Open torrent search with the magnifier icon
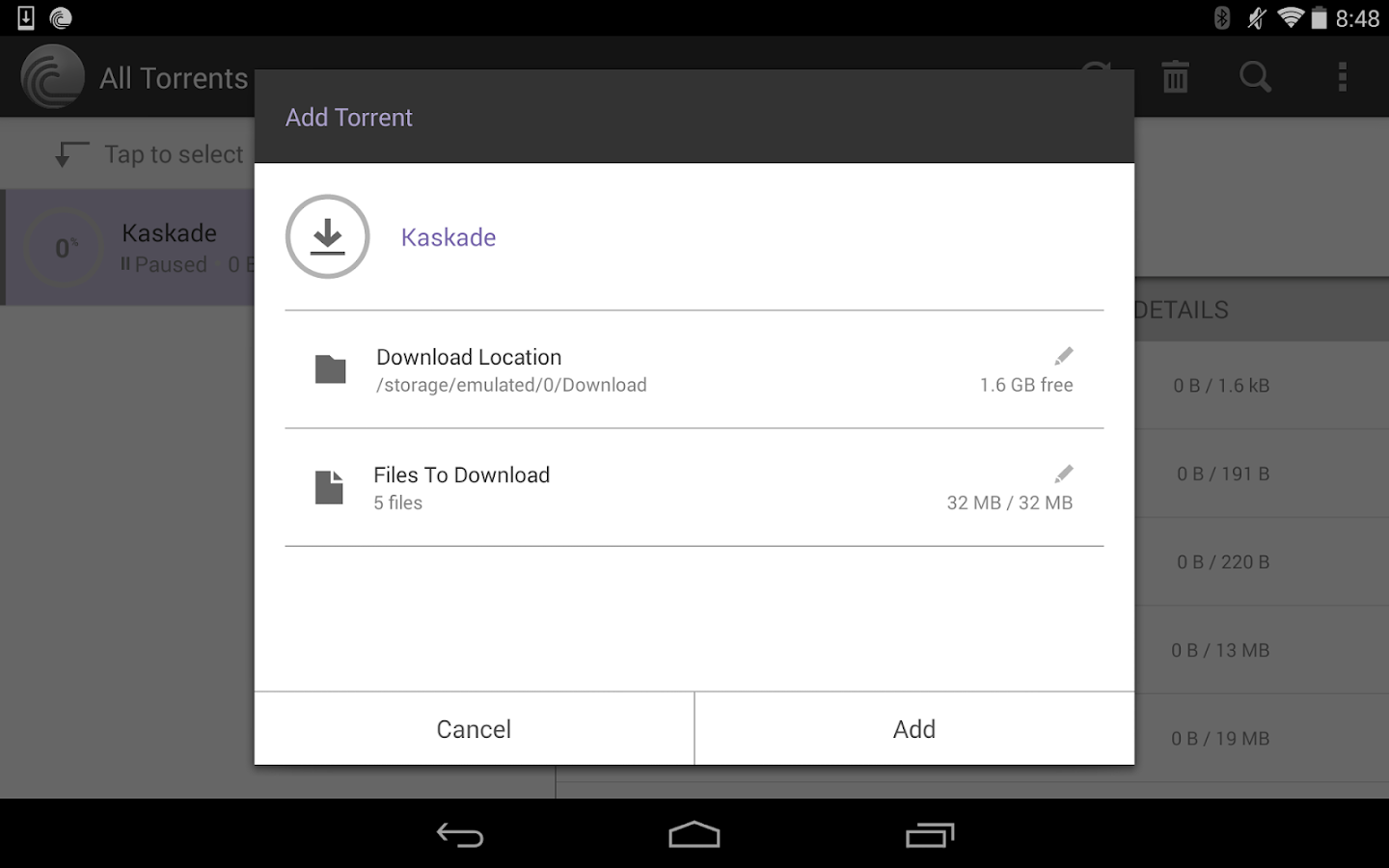Screen dimensions: 1389x868 [x=1255, y=77]
